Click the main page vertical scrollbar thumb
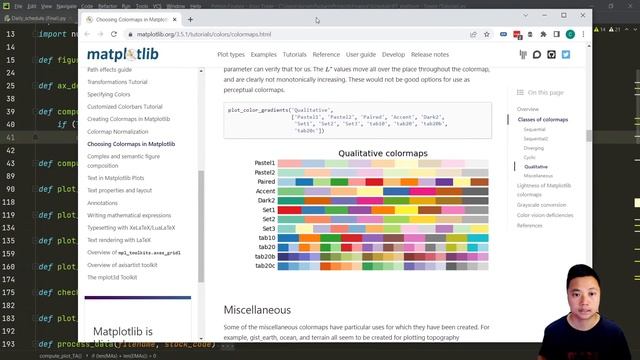Image resolution: width=640 pixels, height=360 pixels. pyautogui.click(x=589, y=136)
